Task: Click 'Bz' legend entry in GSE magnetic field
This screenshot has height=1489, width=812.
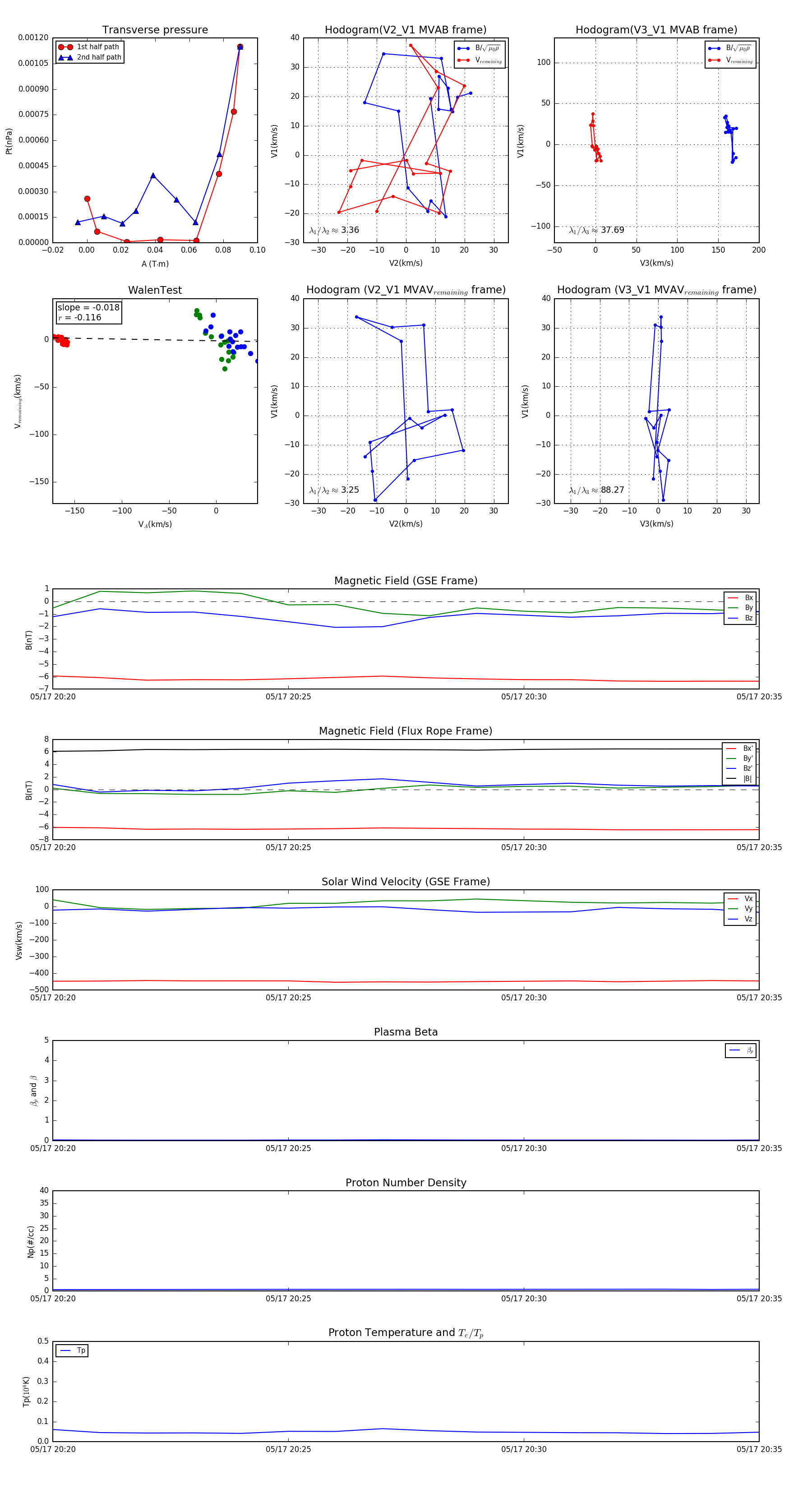Action: 740,618
